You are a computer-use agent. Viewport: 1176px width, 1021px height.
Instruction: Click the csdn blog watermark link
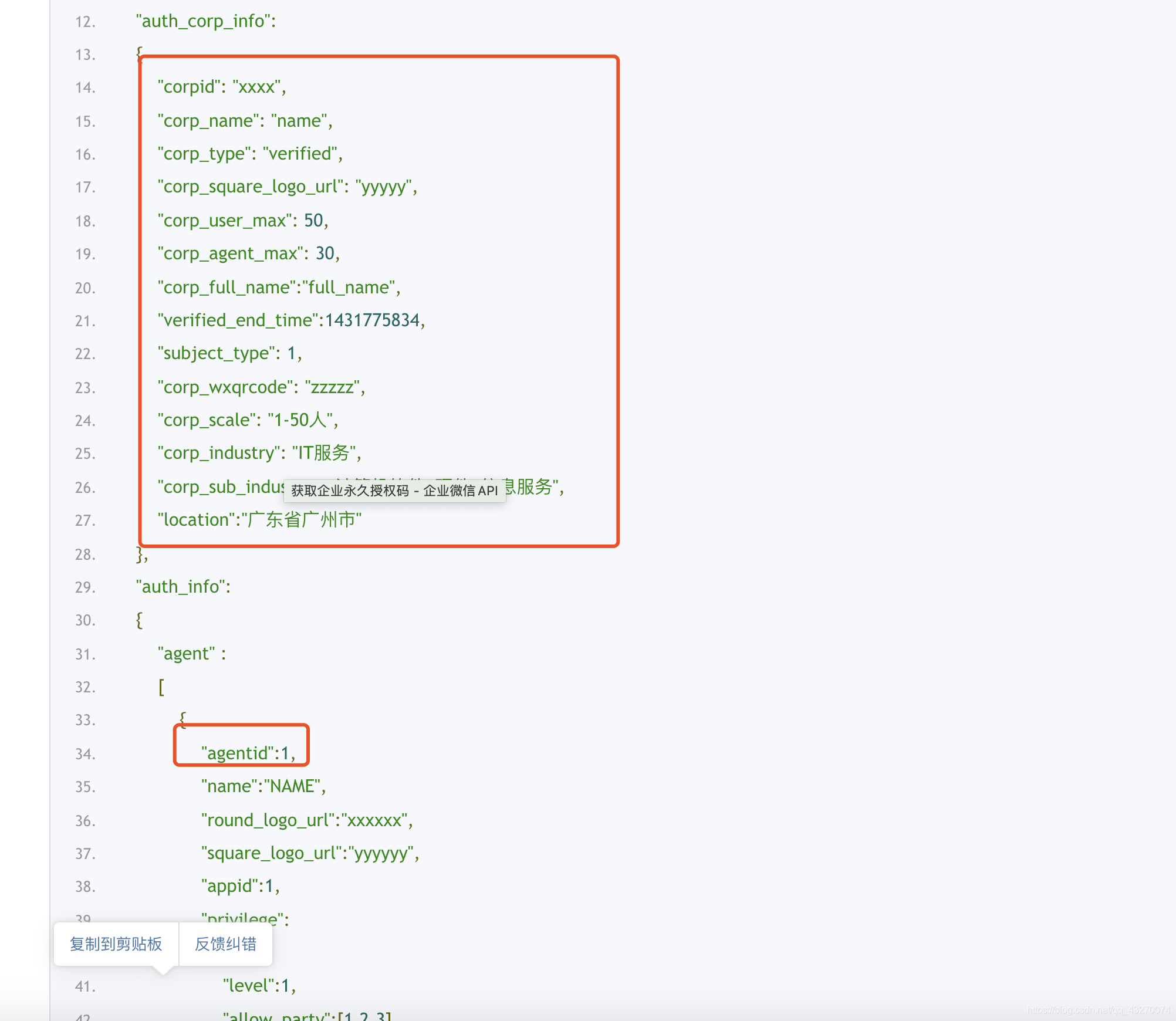(1099, 1010)
